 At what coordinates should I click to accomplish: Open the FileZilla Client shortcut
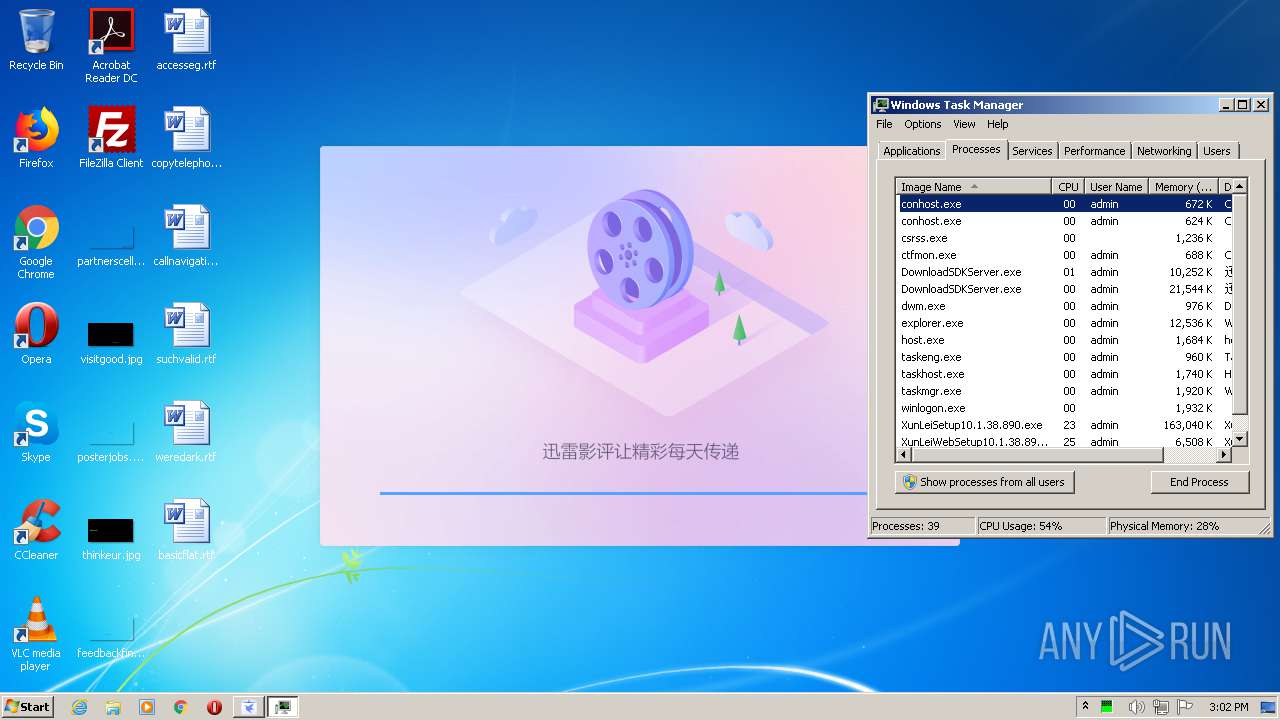click(111, 138)
